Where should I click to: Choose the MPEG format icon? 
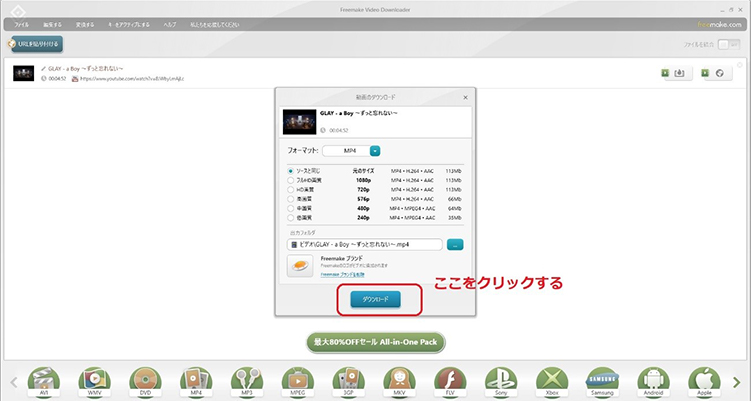[297, 383]
